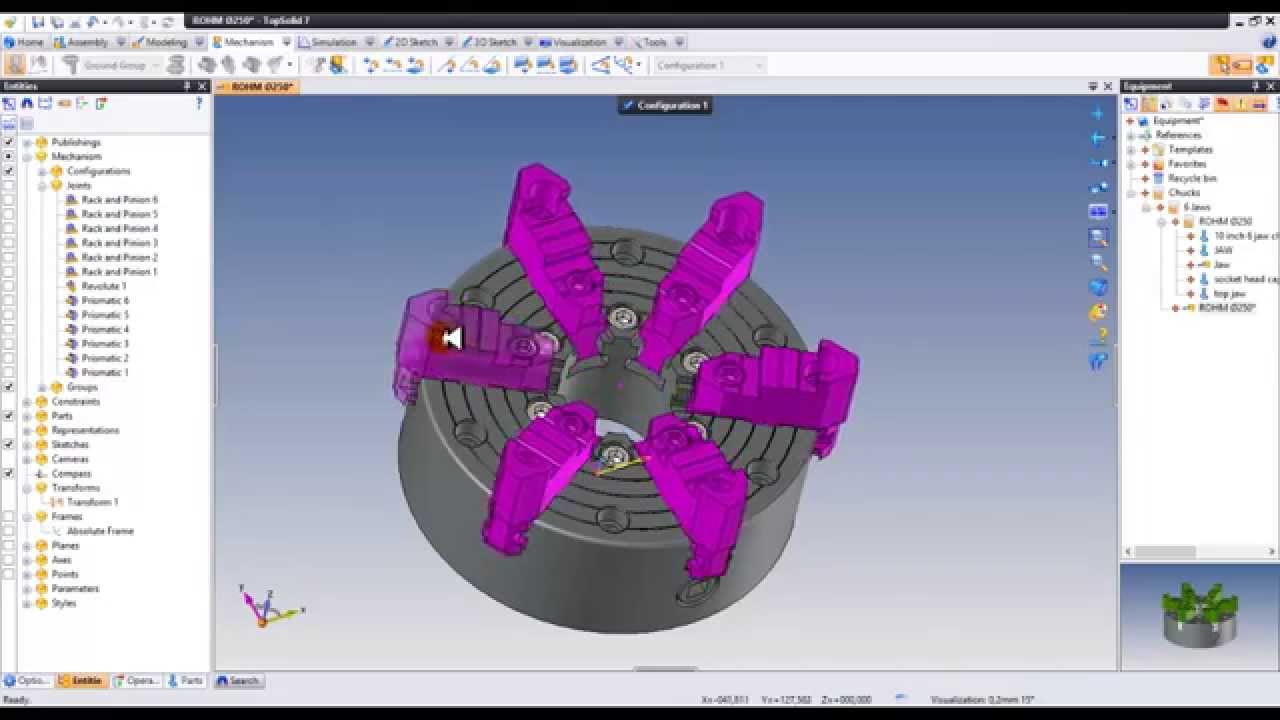The height and width of the screenshot is (720, 1280).
Task: Open the Home ribbon tab
Action: (x=24, y=42)
